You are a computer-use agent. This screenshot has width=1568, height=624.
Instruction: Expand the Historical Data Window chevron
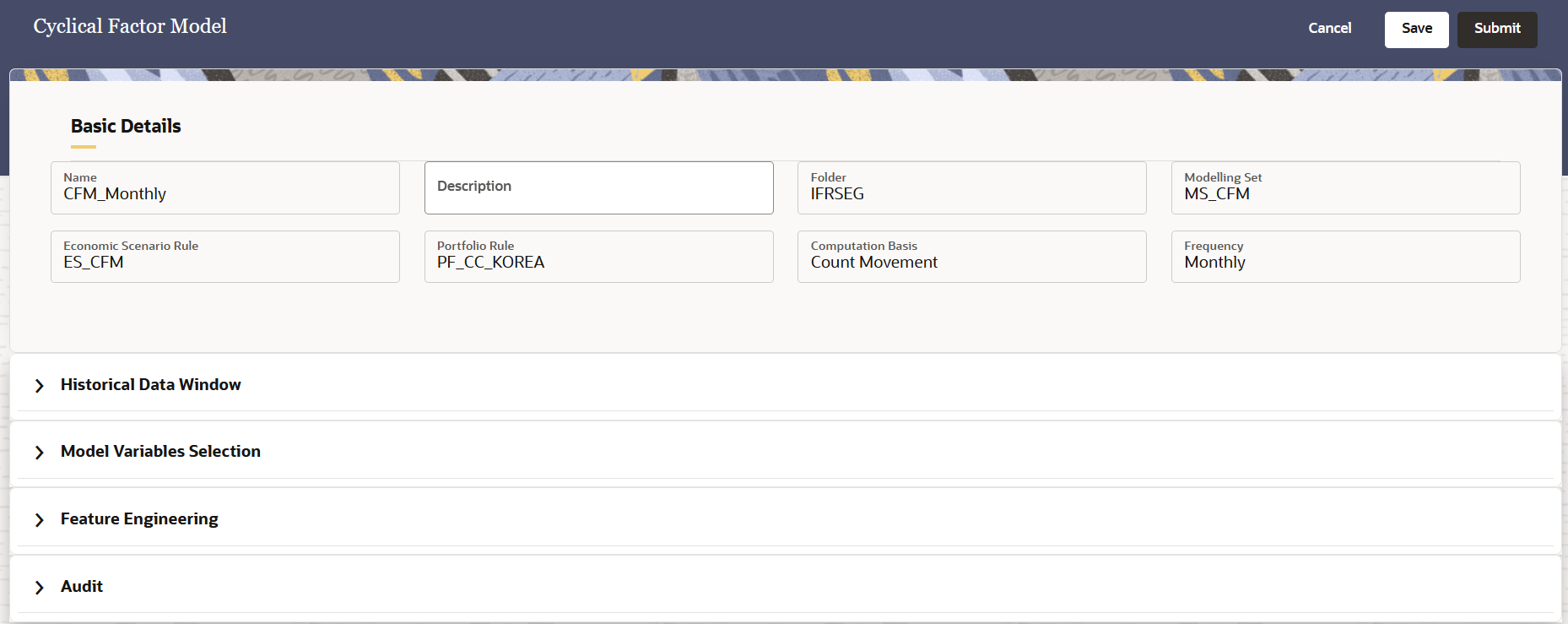pyautogui.click(x=39, y=386)
